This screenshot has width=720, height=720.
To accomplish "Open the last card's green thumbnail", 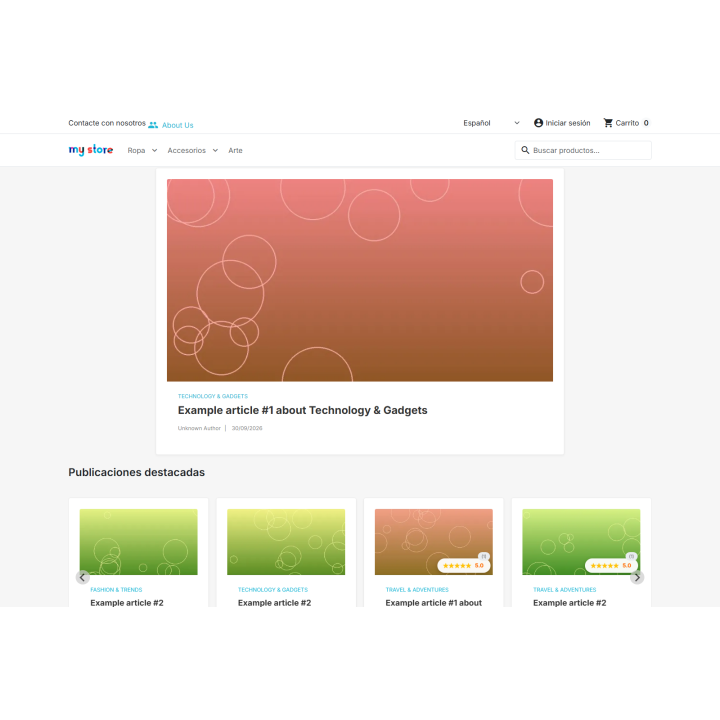I will [x=581, y=542].
